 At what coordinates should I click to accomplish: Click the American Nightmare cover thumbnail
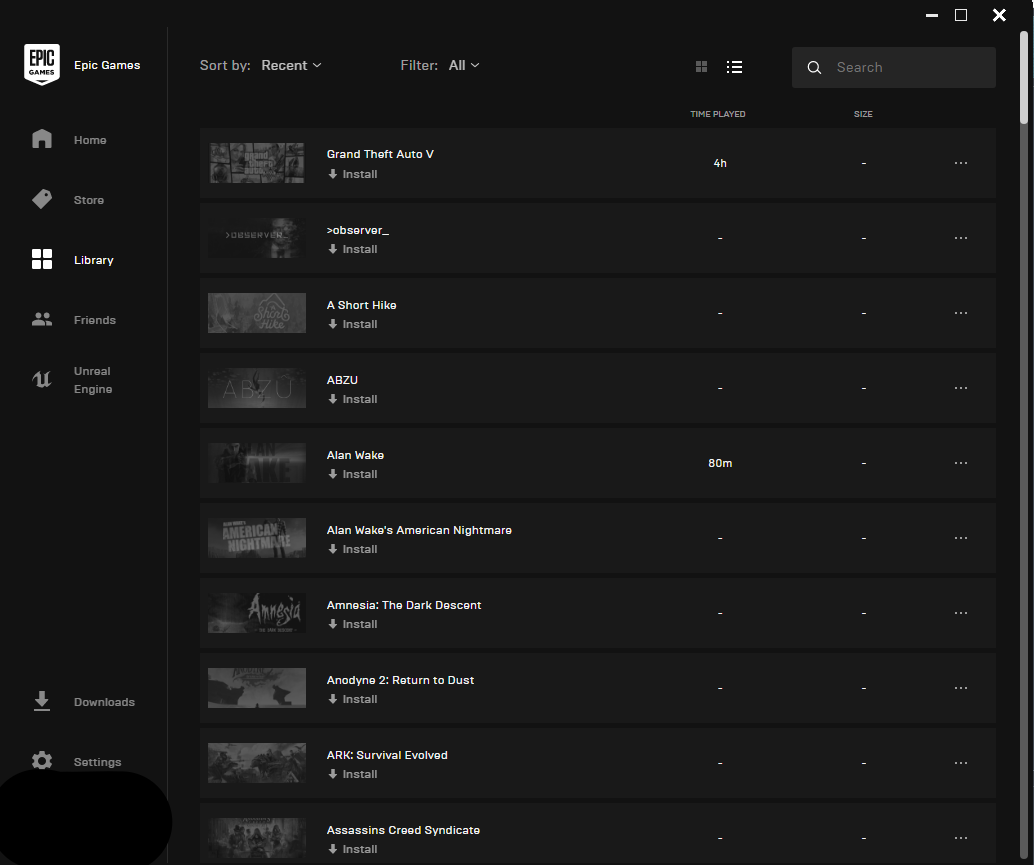pos(257,538)
